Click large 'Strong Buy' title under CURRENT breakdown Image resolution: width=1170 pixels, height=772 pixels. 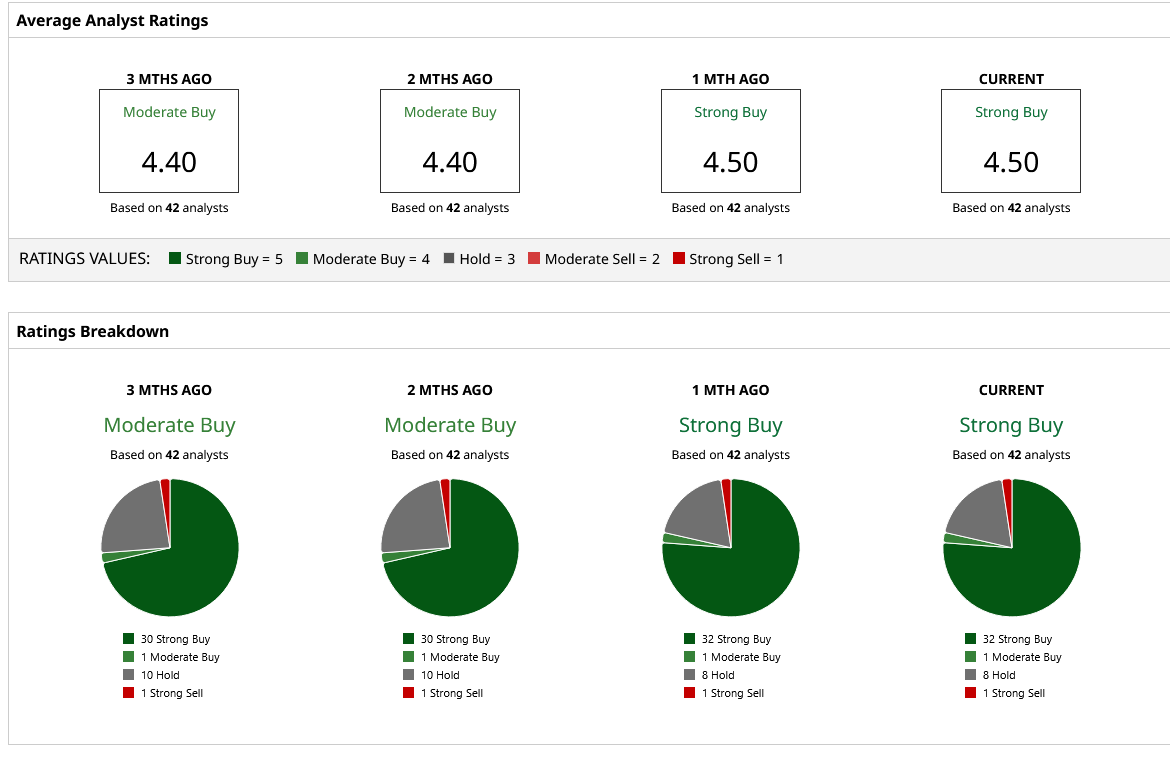coord(1011,425)
